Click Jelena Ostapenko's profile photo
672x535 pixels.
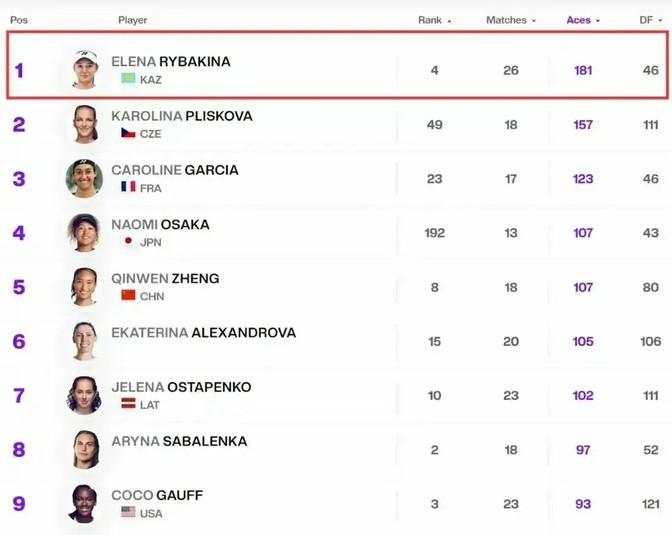(84, 395)
